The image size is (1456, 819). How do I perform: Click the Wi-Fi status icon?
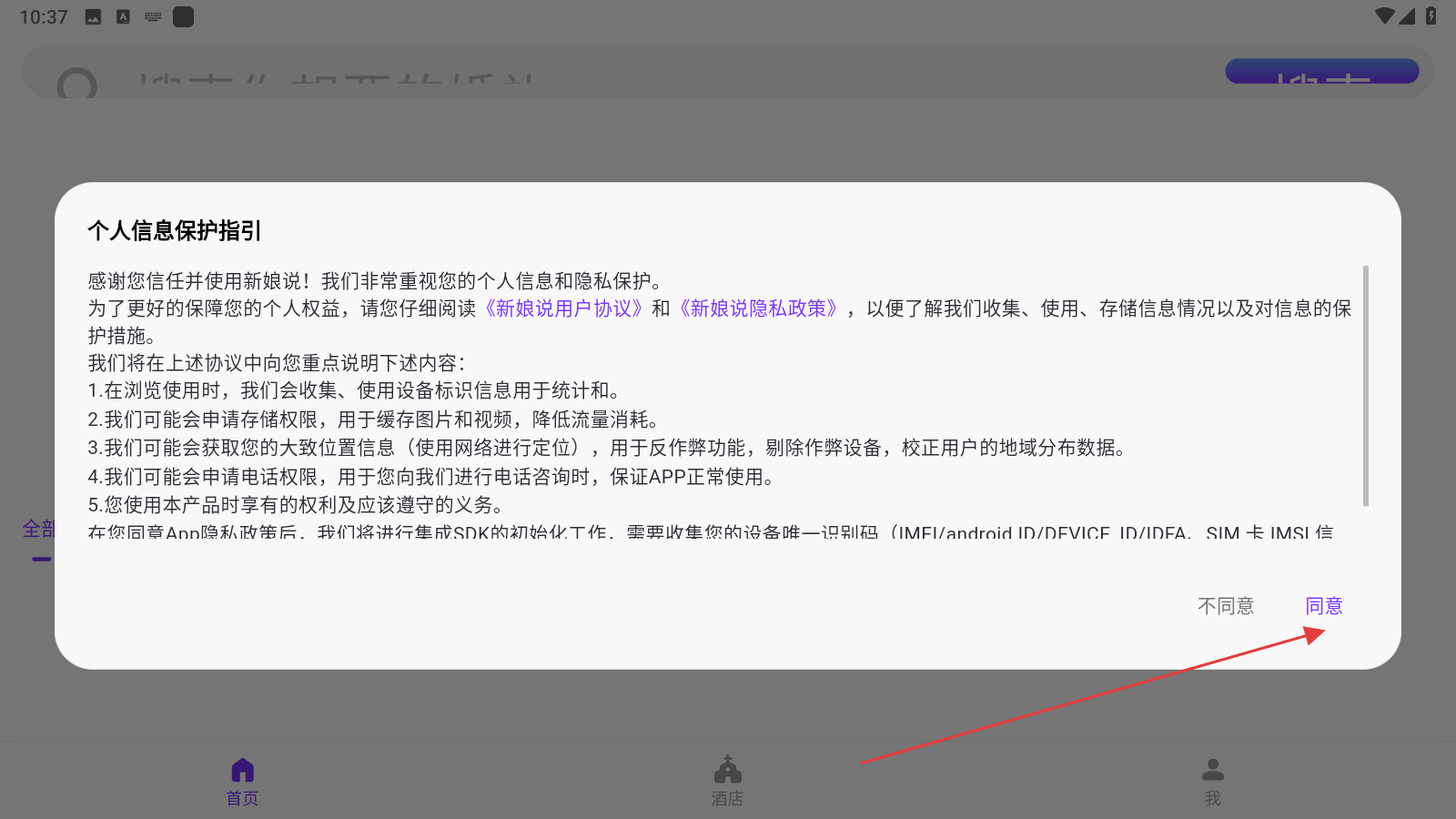coord(1384,16)
